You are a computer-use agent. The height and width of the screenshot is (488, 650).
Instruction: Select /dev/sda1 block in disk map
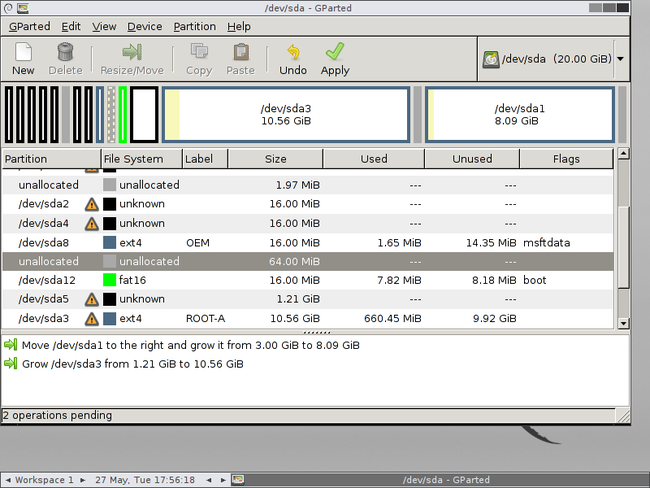pyautogui.click(x=517, y=114)
